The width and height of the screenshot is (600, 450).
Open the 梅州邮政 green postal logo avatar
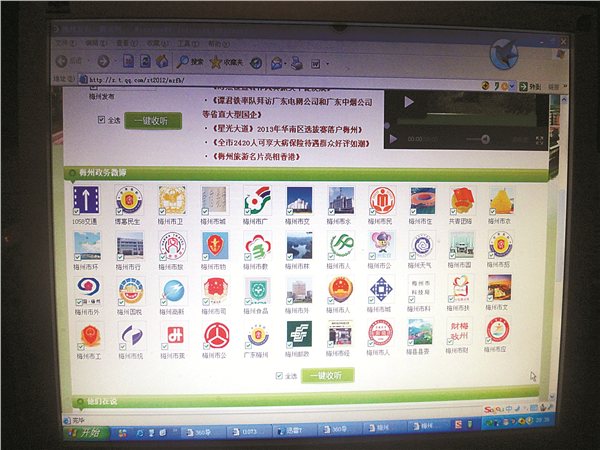click(299, 334)
